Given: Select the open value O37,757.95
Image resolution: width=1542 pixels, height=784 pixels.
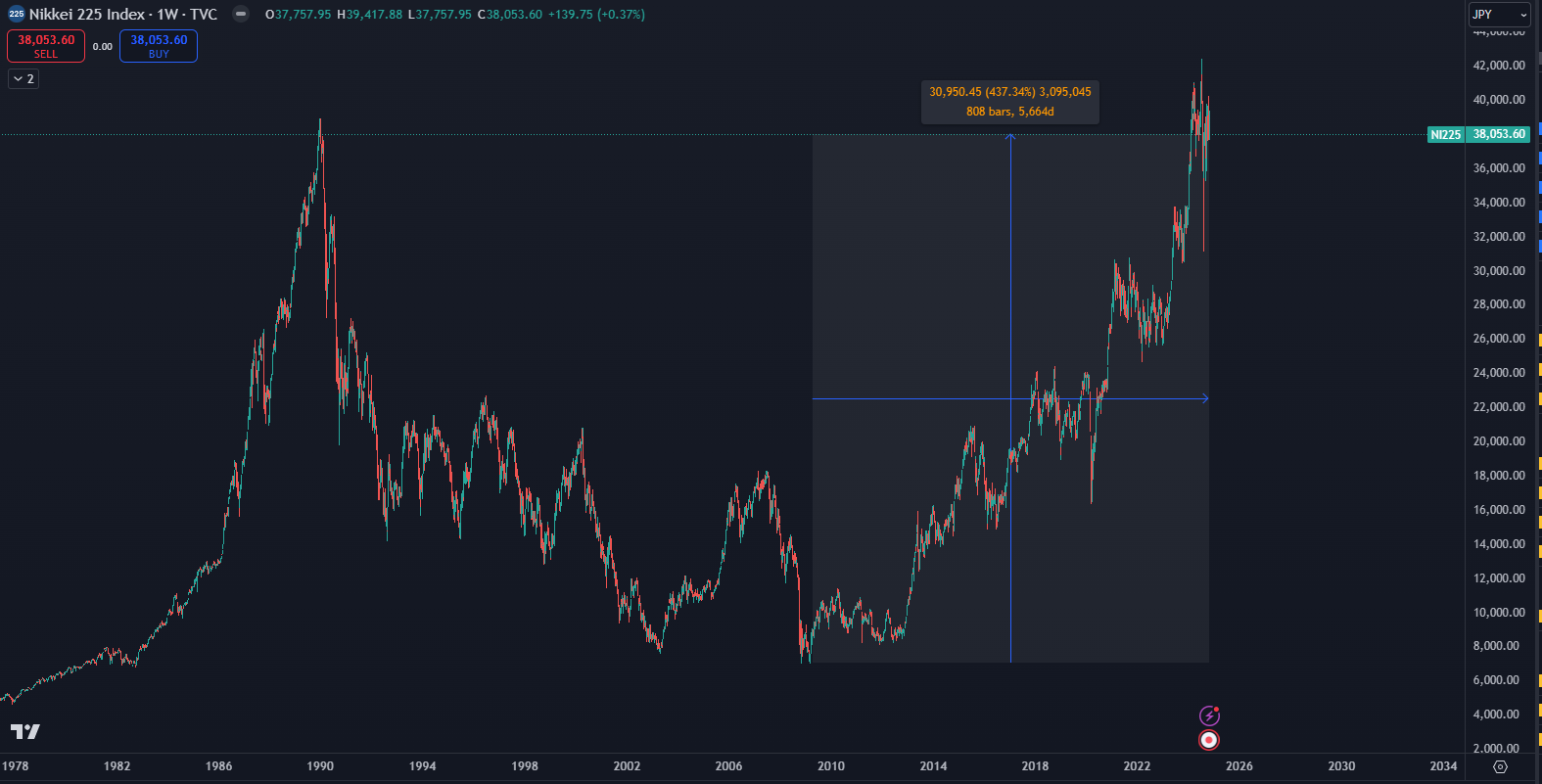Looking at the screenshot, I should click(x=298, y=15).
